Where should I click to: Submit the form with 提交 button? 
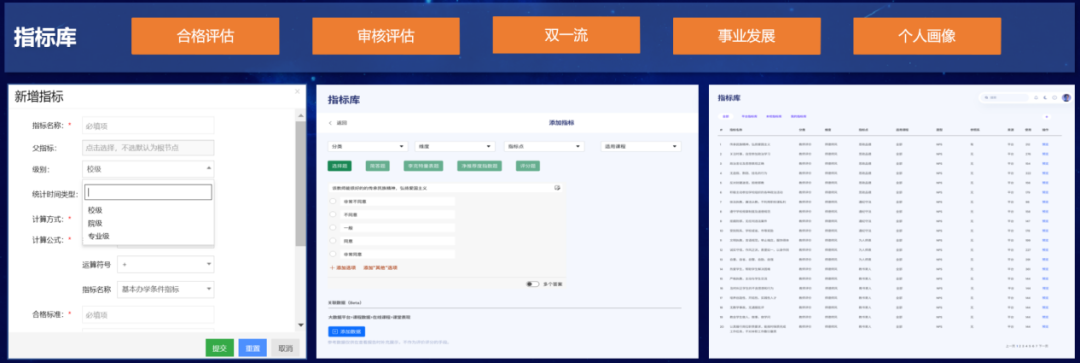point(220,348)
